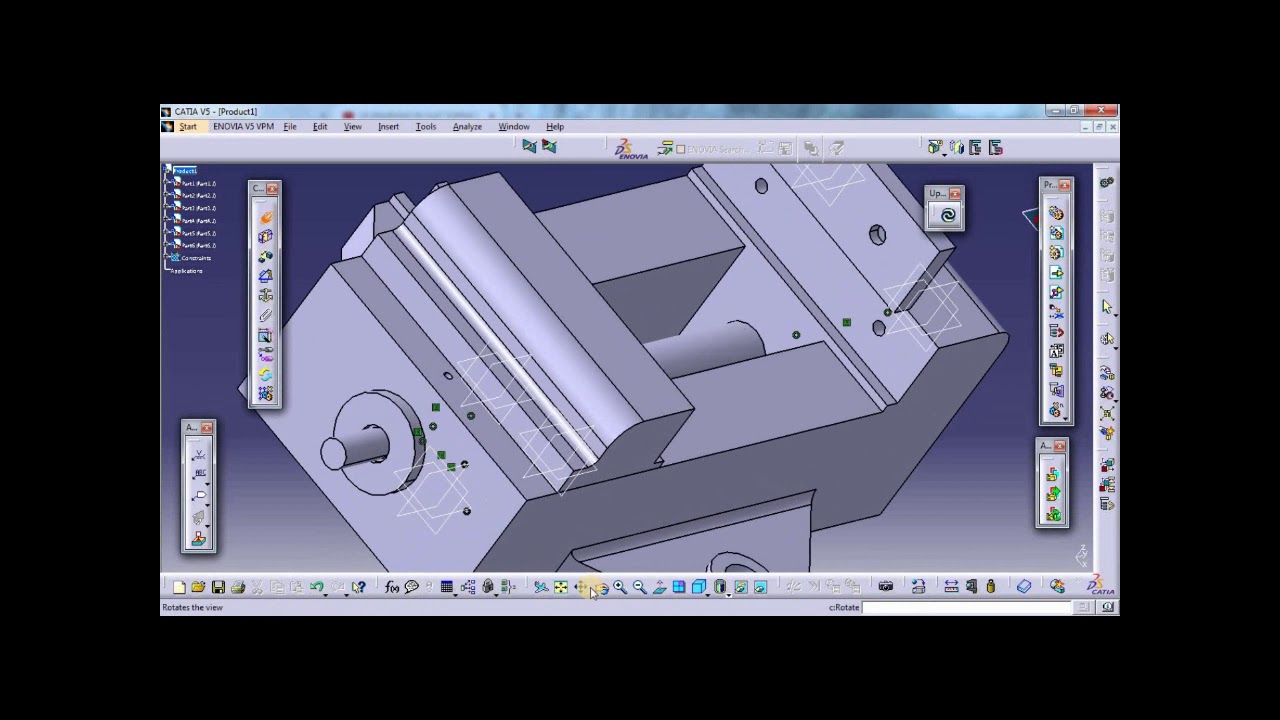Click the Update spiral icon
This screenshot has width=1280, height=720.
948,215
